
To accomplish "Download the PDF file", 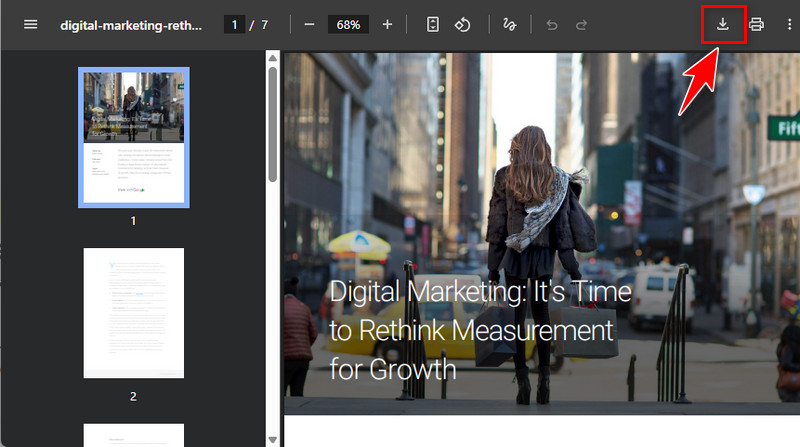I will pos(723,24).
